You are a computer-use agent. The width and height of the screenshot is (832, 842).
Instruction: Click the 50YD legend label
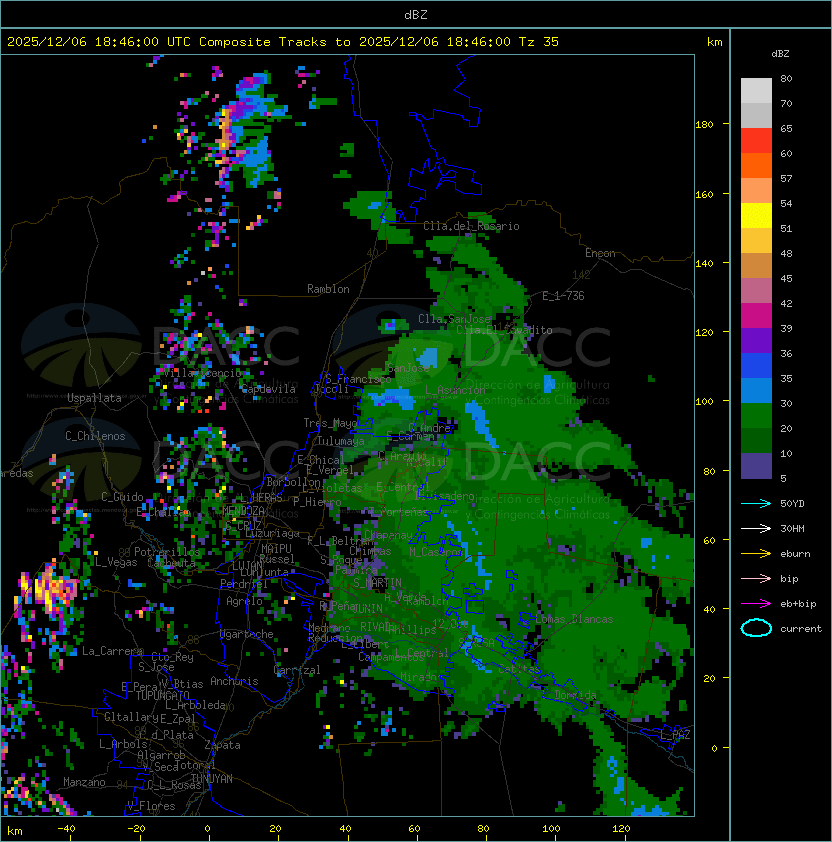792,503
